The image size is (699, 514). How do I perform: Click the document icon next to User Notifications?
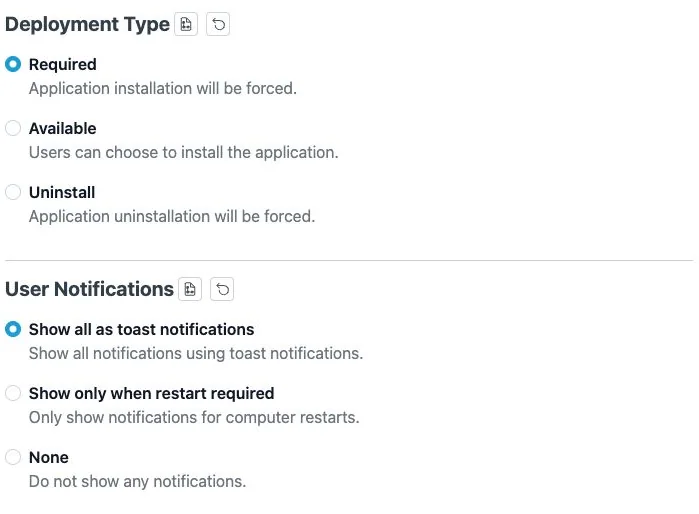[190, 289]
